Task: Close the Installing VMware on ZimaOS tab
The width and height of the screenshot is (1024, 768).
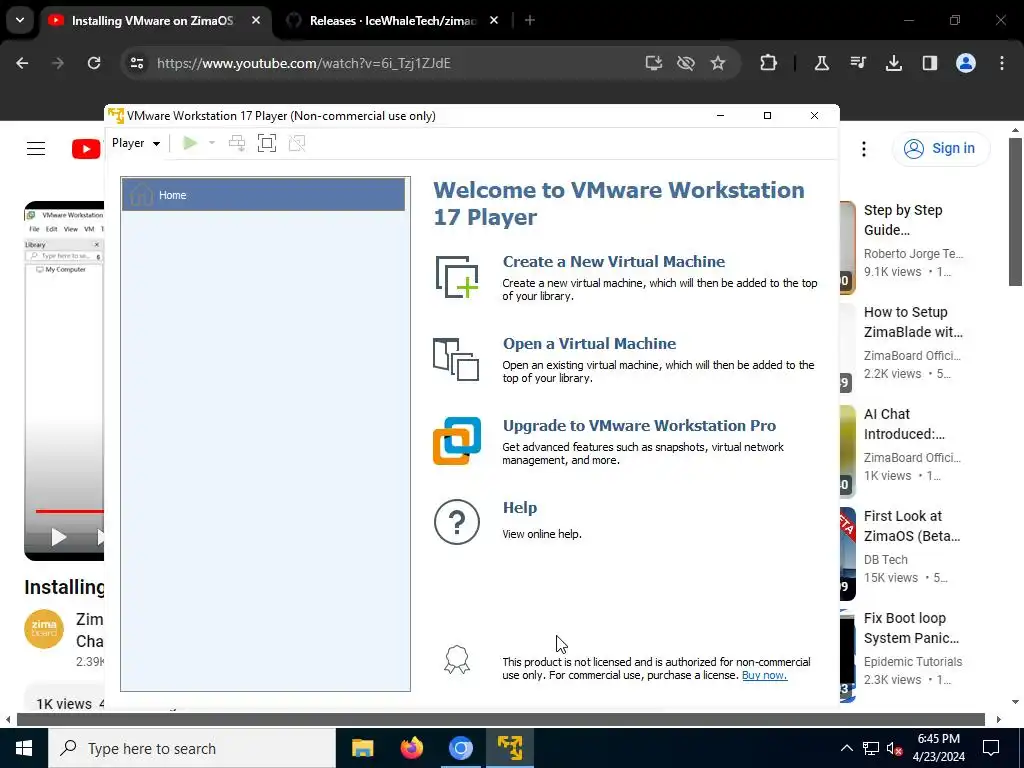Action: 256,21
